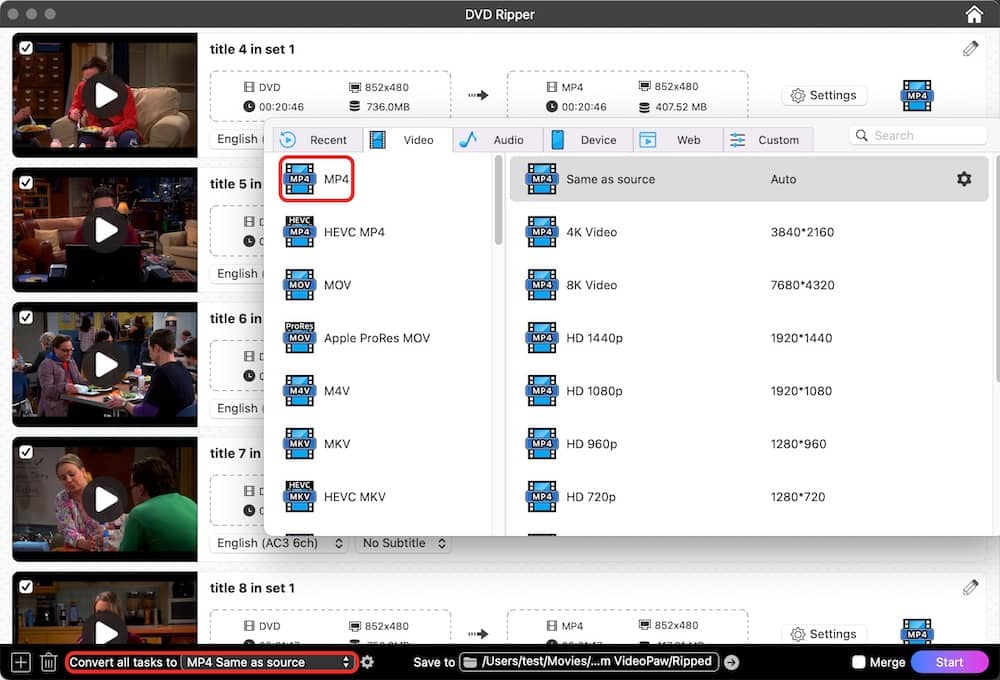The height and width of the screenshot is (680, 1000).
Task: Click the trash icon to delete tasks
Action: point(48,661)
